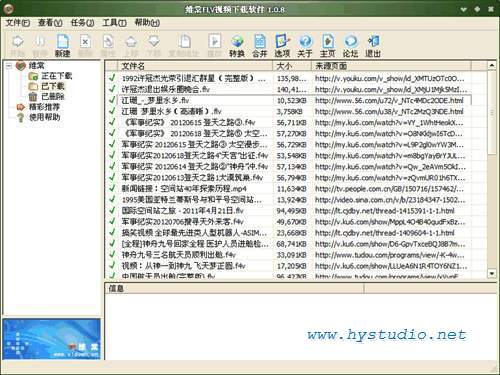The image size is (500, 375).
Task: Click the 关于 (About) icon
Action: pyautogui.click(x=305, y=45)
